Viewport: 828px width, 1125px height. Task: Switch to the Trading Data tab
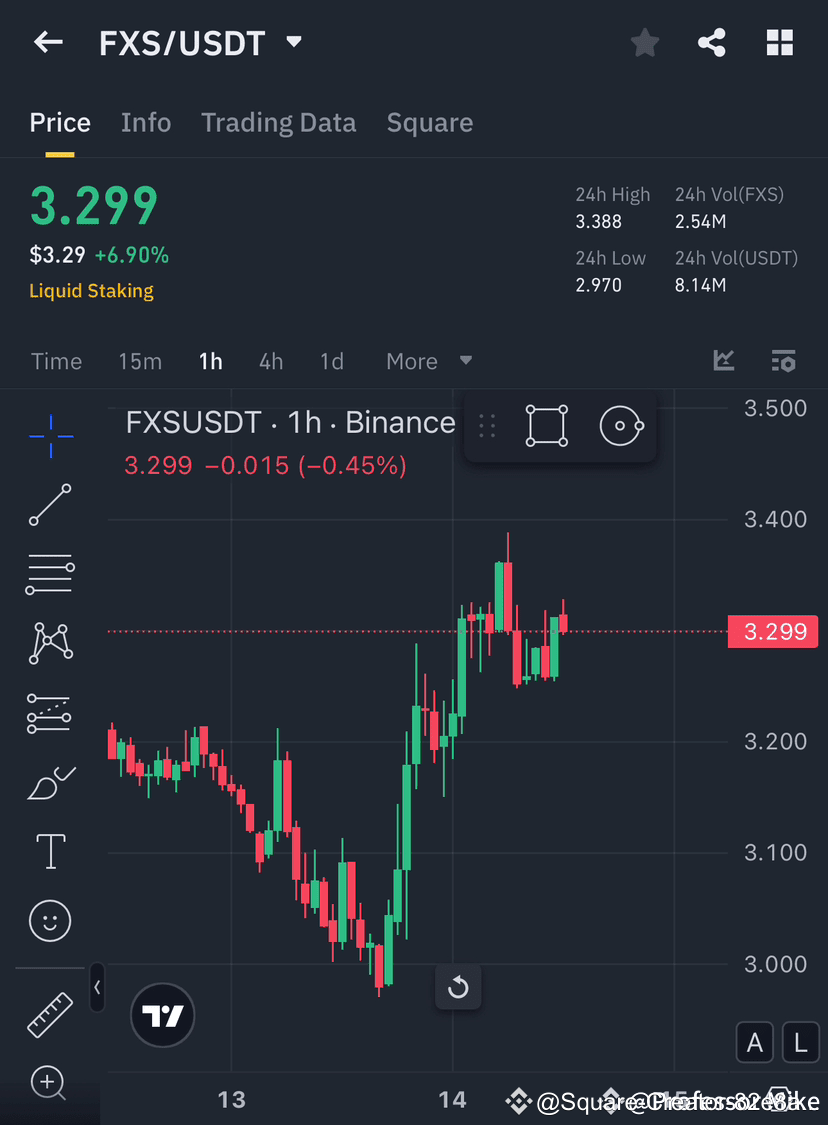click(x=278, y=122)
